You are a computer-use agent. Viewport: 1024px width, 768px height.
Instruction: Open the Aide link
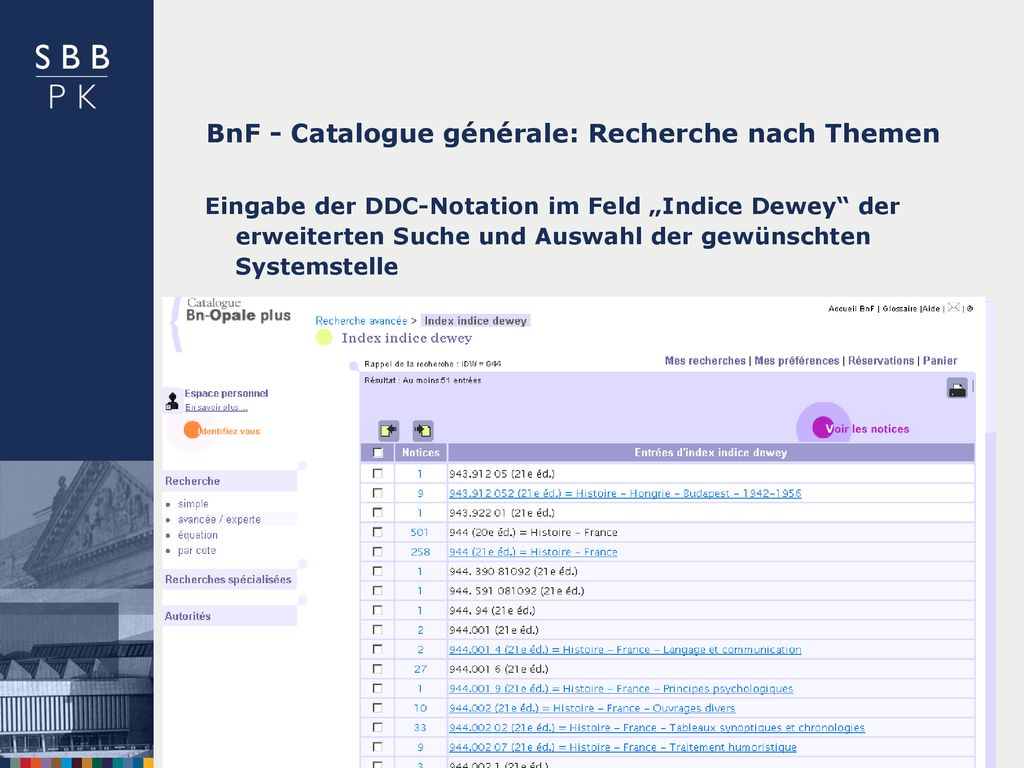(931, 308)
